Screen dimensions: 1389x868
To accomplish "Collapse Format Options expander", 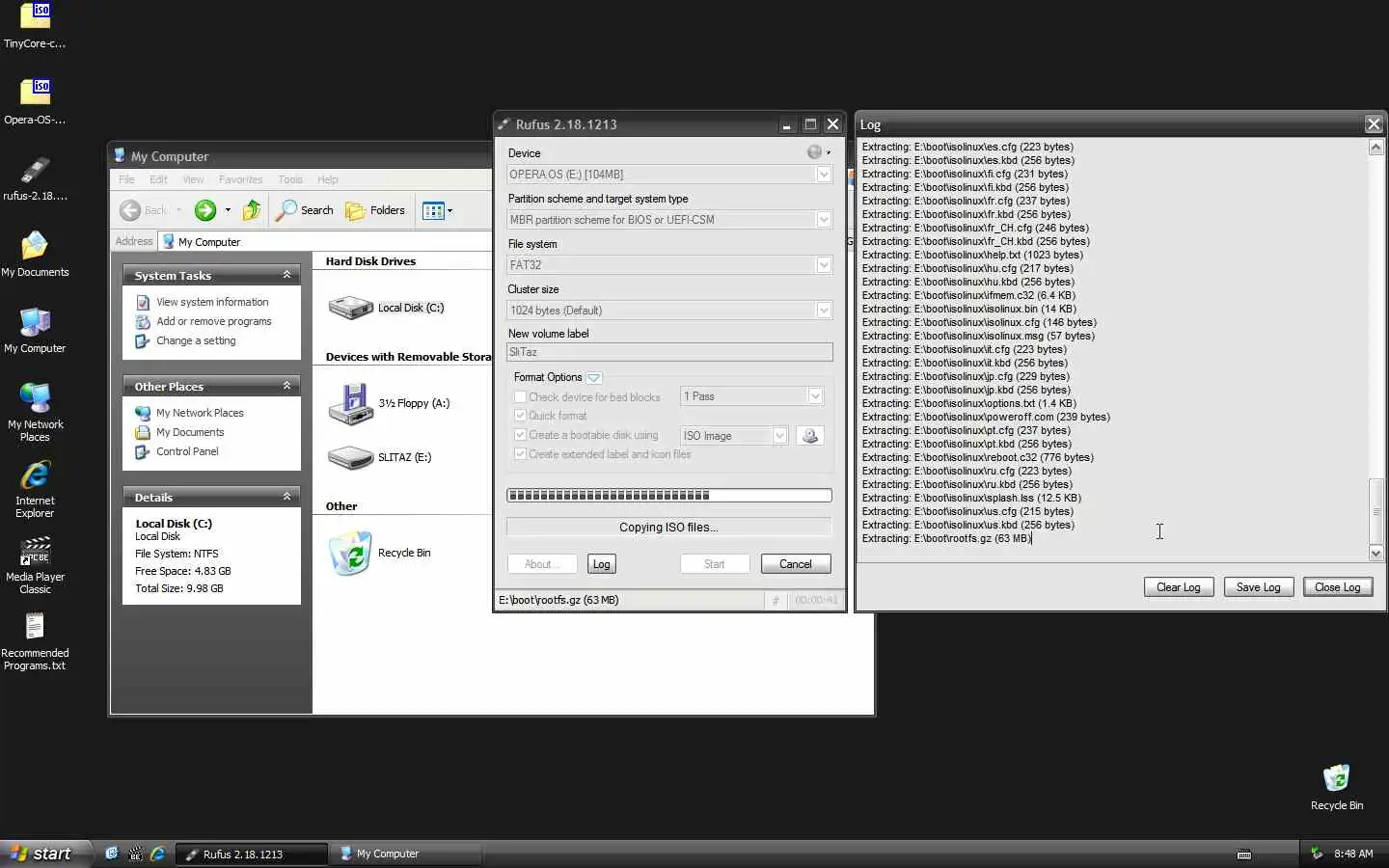I will tap(594, 378).
